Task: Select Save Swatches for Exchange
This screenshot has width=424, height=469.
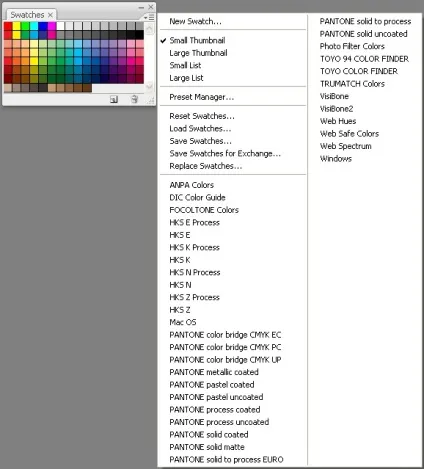Action: tap(225, 154)
